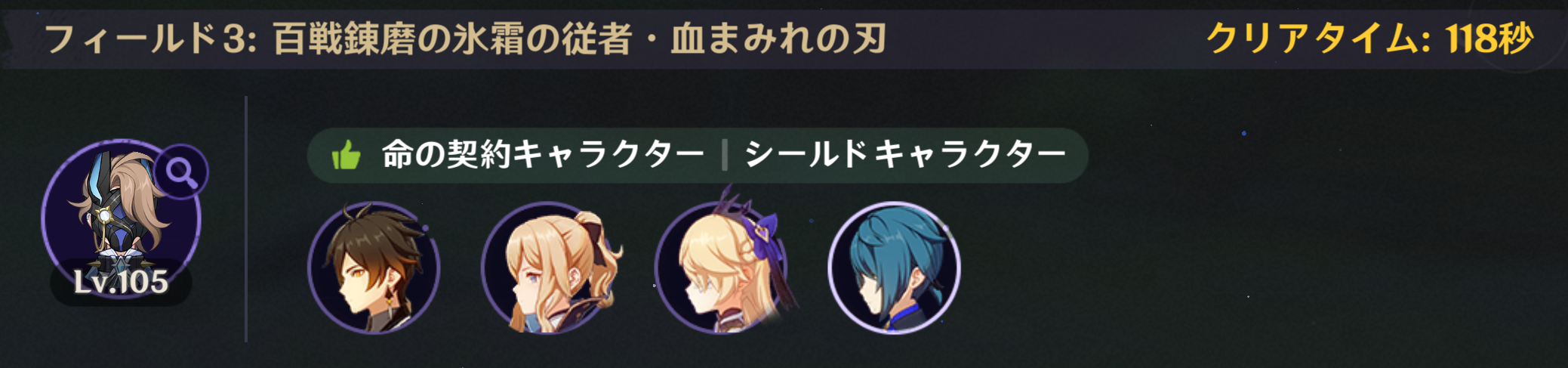The height and width of the screenshot is (368, 1568).
Task: Click the enemy name 百戦錬磨の氷霜の従者
Action: coord(451,39)
